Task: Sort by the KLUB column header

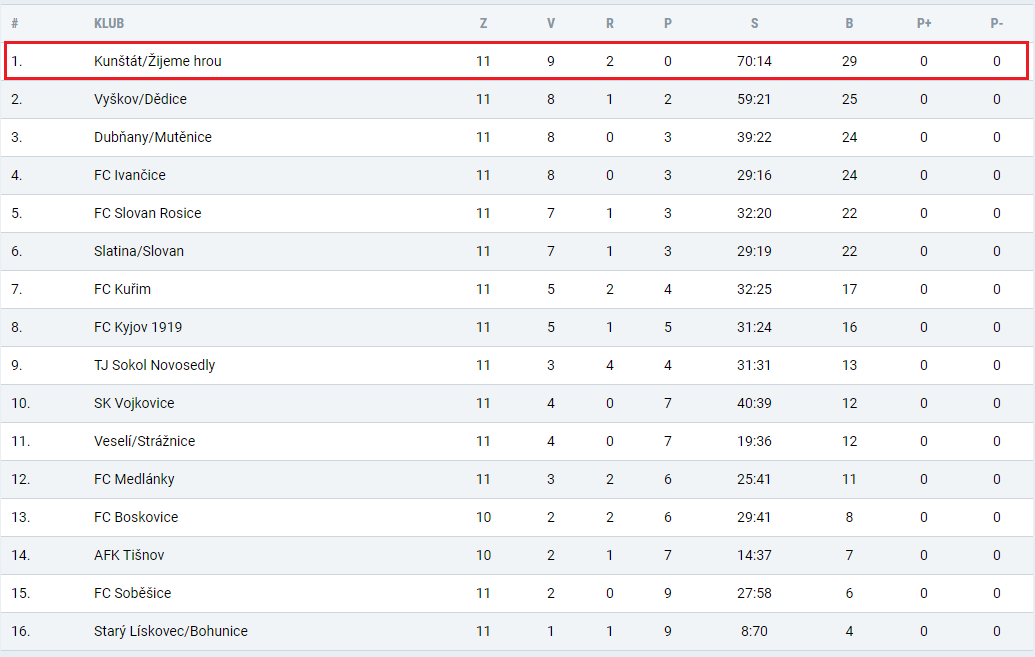Action: click(x=109, y=23)
